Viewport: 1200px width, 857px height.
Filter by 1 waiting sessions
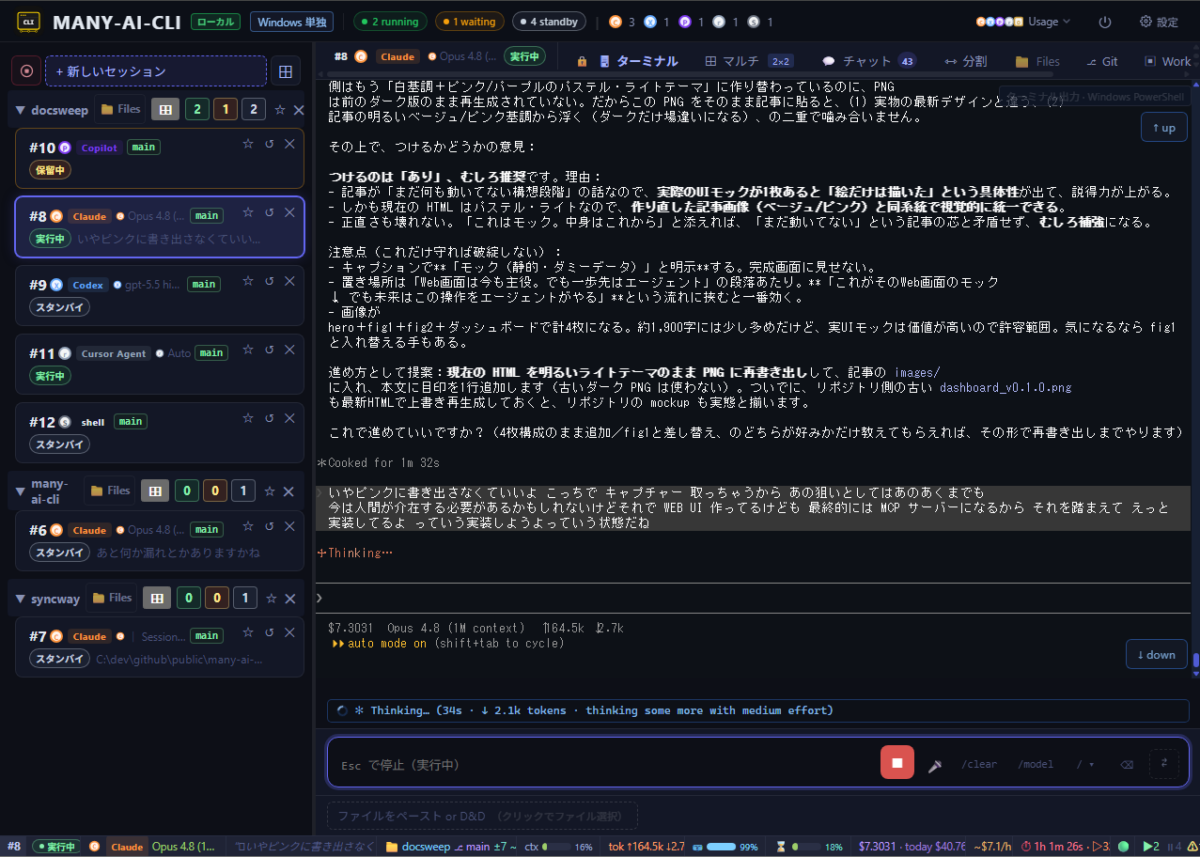[470, 21]
